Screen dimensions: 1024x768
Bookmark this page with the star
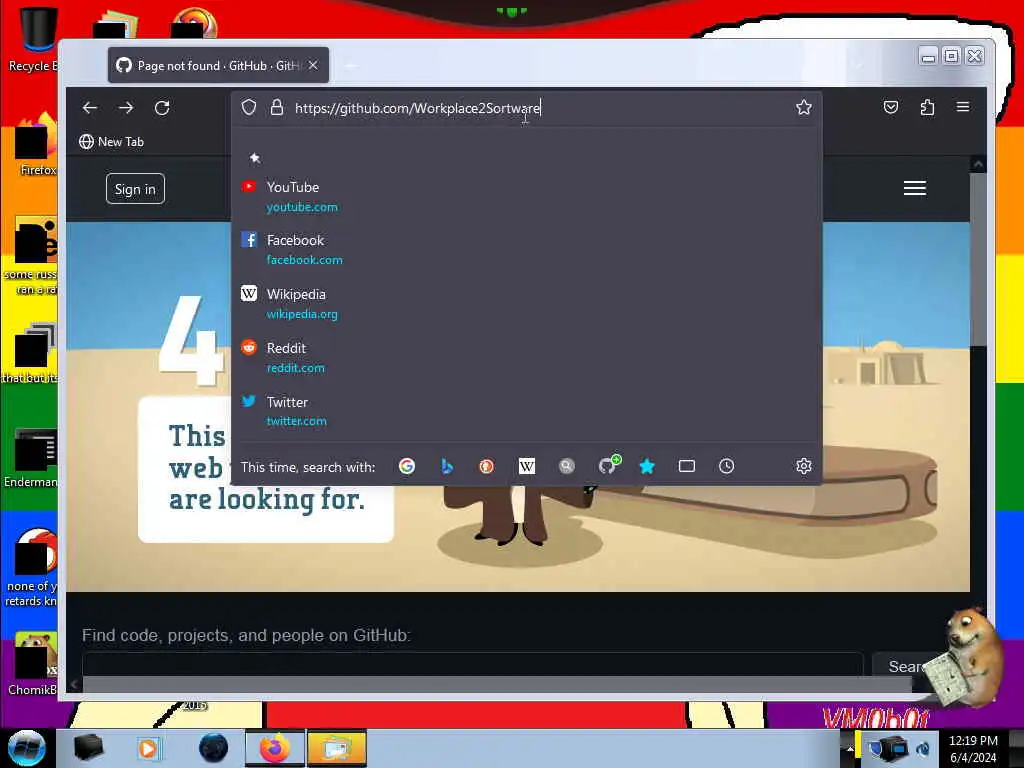(803, 107)
